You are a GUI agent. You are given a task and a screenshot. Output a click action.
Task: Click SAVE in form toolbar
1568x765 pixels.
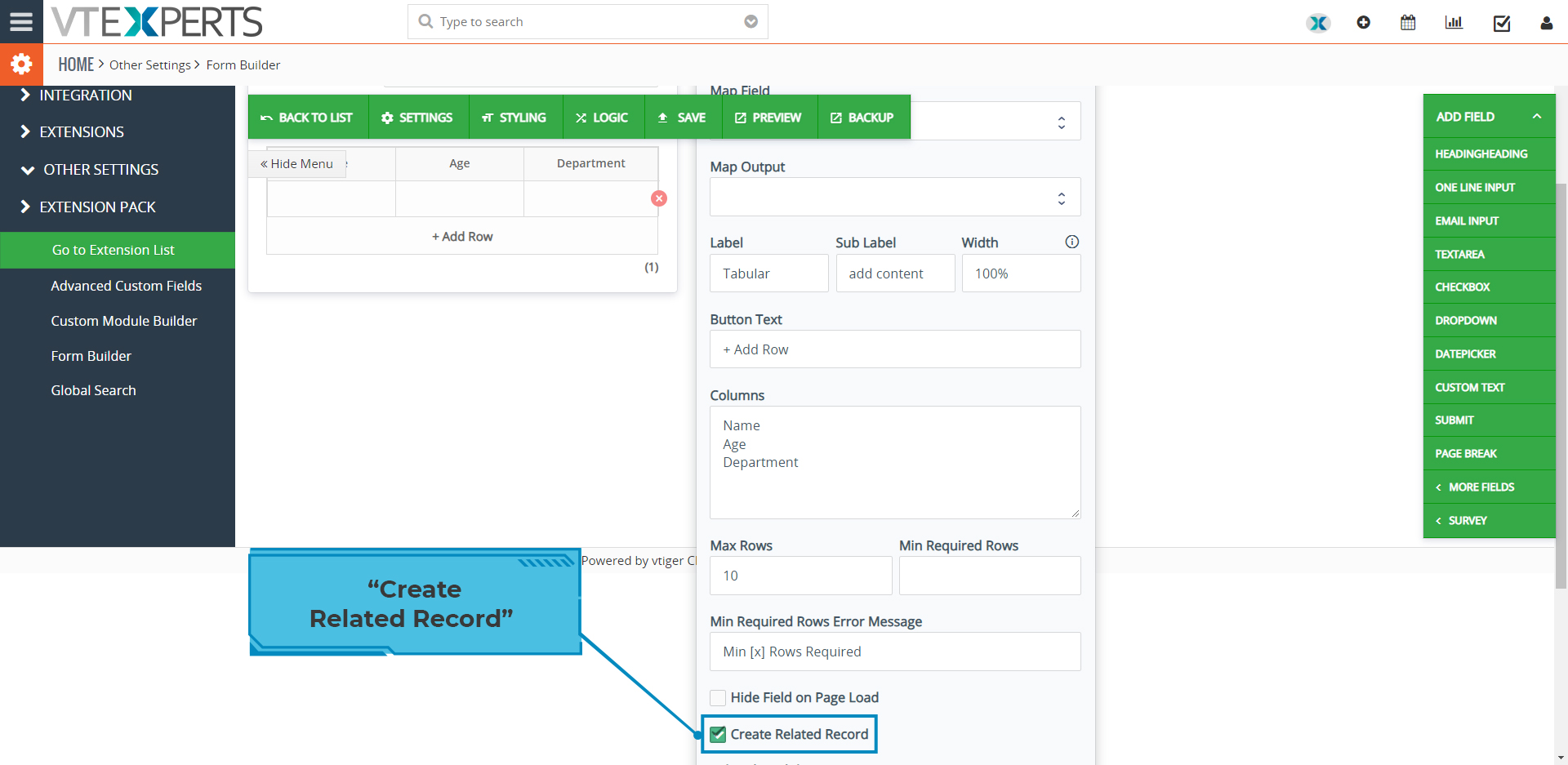coord(683,118)
